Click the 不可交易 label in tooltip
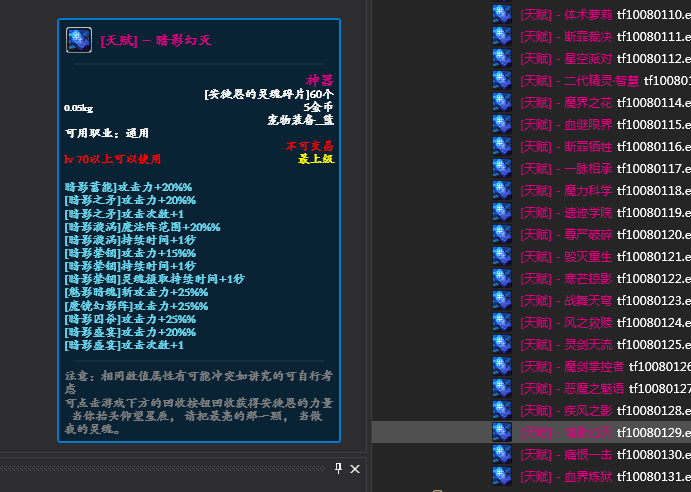Screen dimensions: 691x492 point(310,146)
